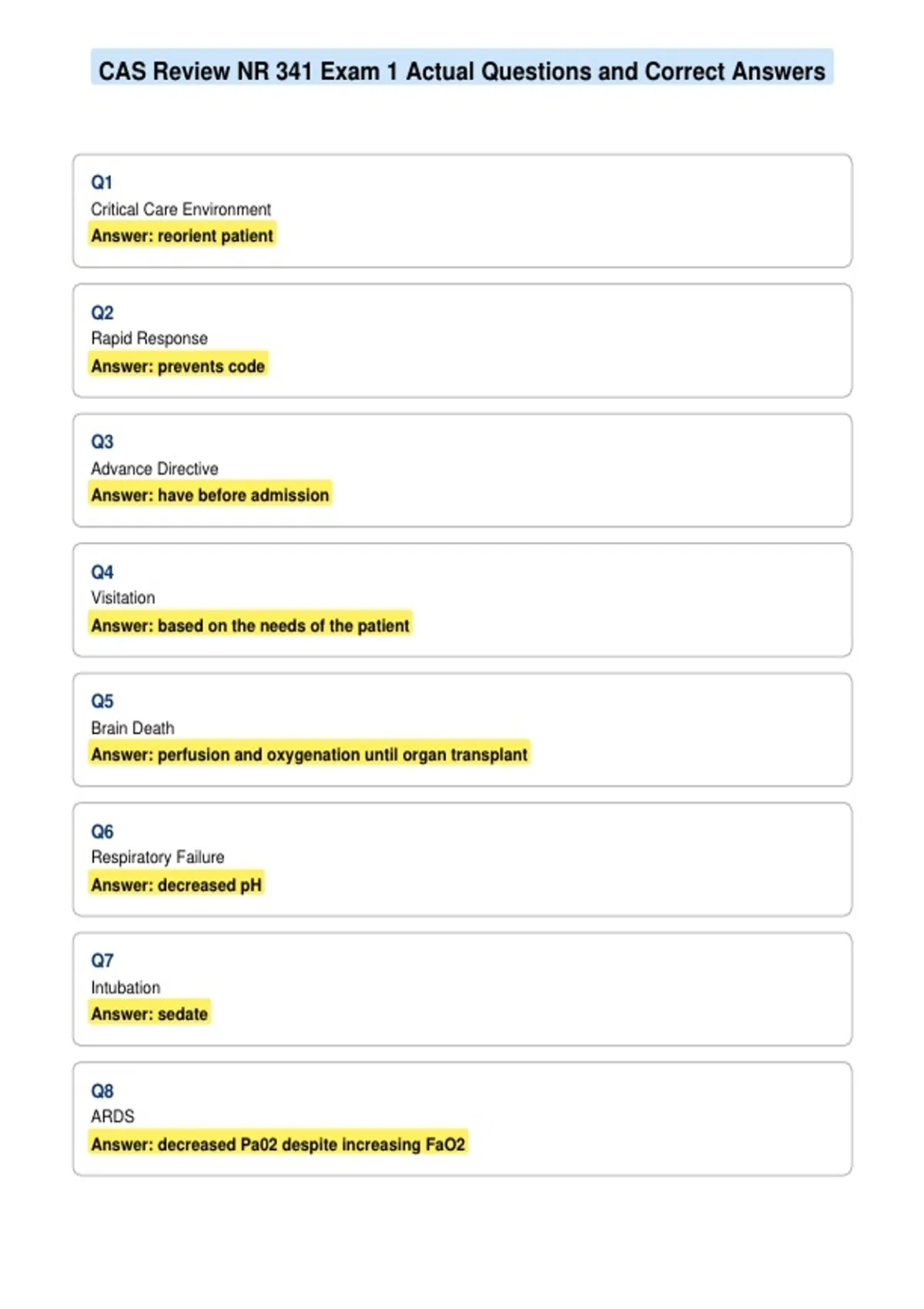Click the 'Brain Death' topic text
This screenshot has height=1309, width=924.
[x=132, y=728]
